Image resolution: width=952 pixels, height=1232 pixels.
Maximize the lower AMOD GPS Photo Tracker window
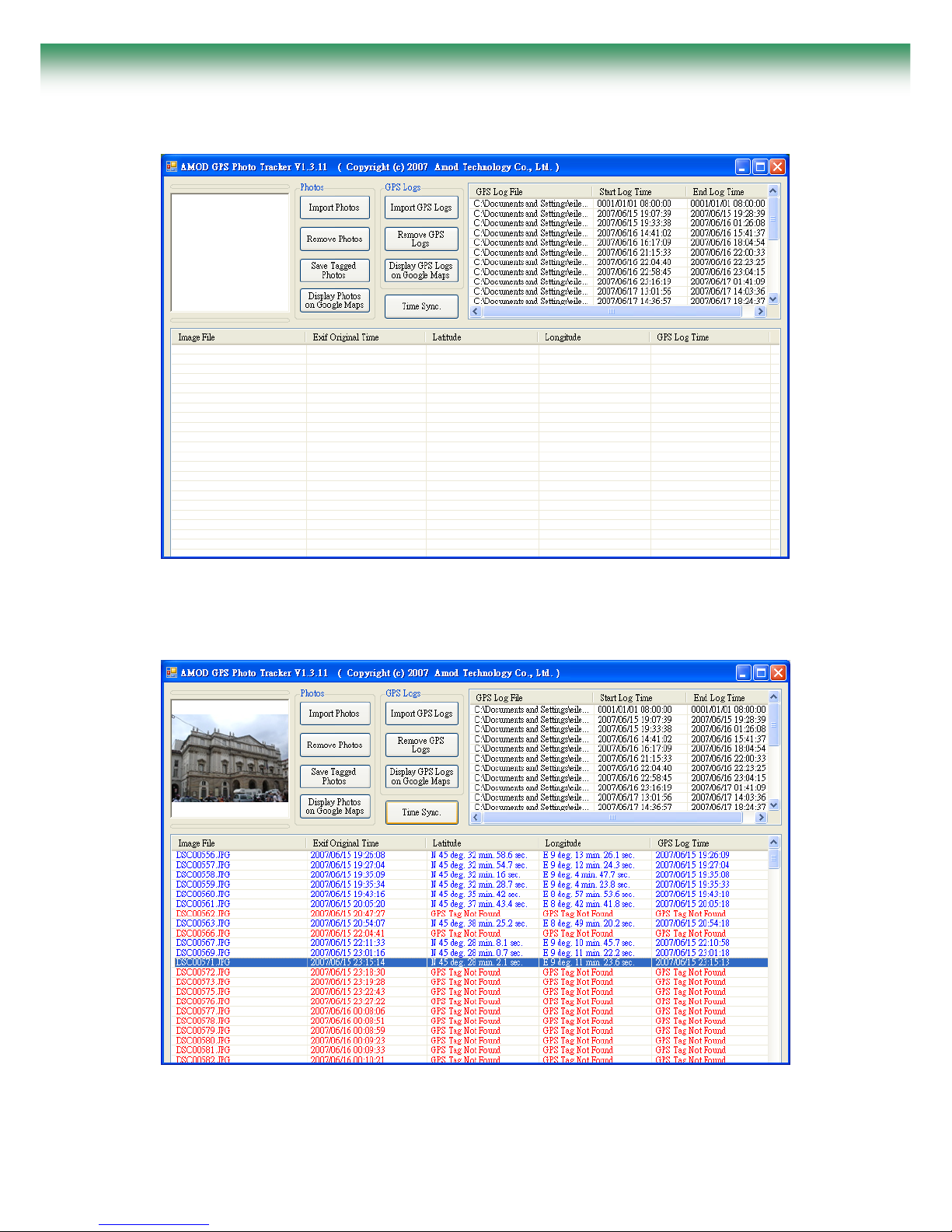pos(761,672)
